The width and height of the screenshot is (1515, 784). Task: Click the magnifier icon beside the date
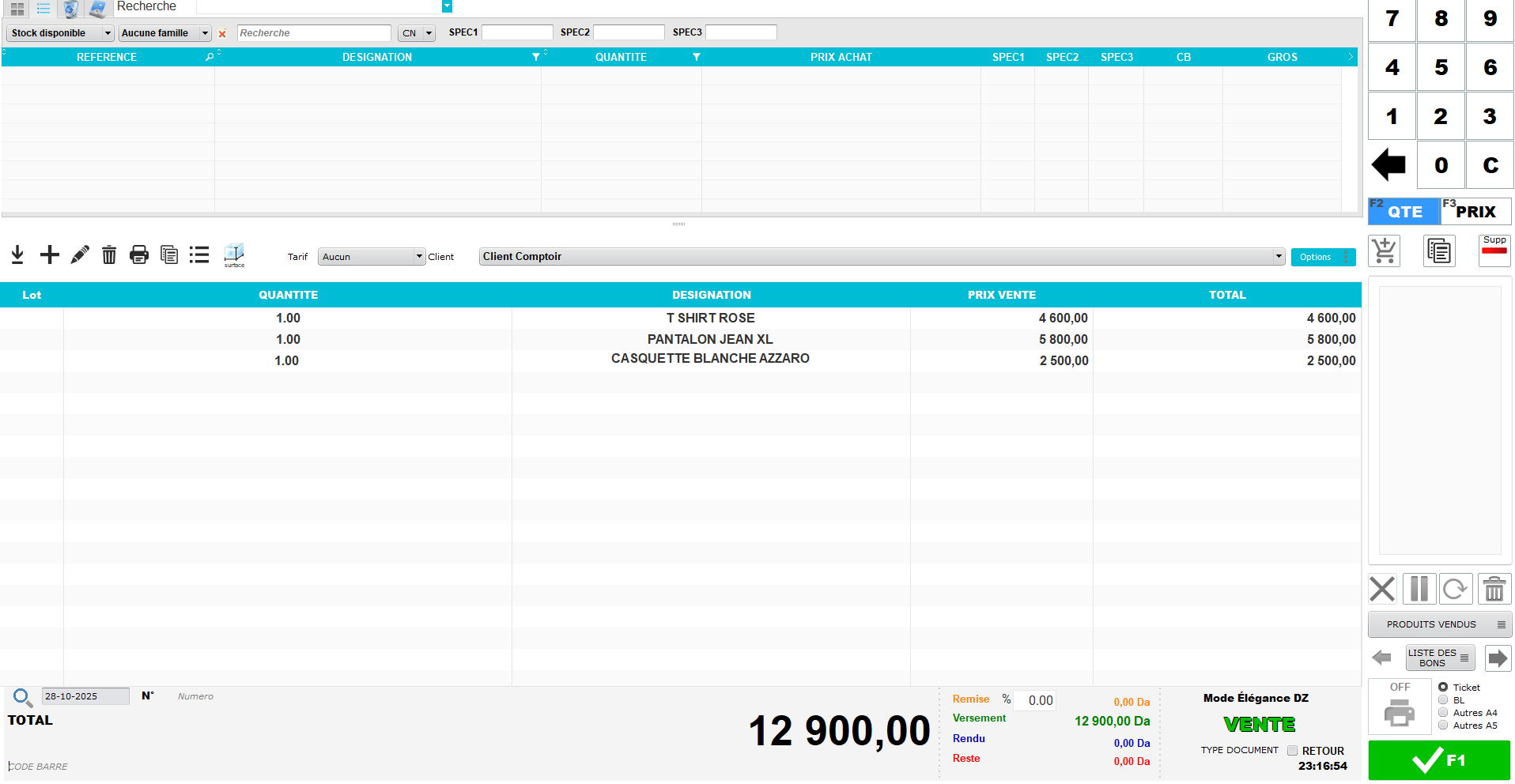(22, 697)
